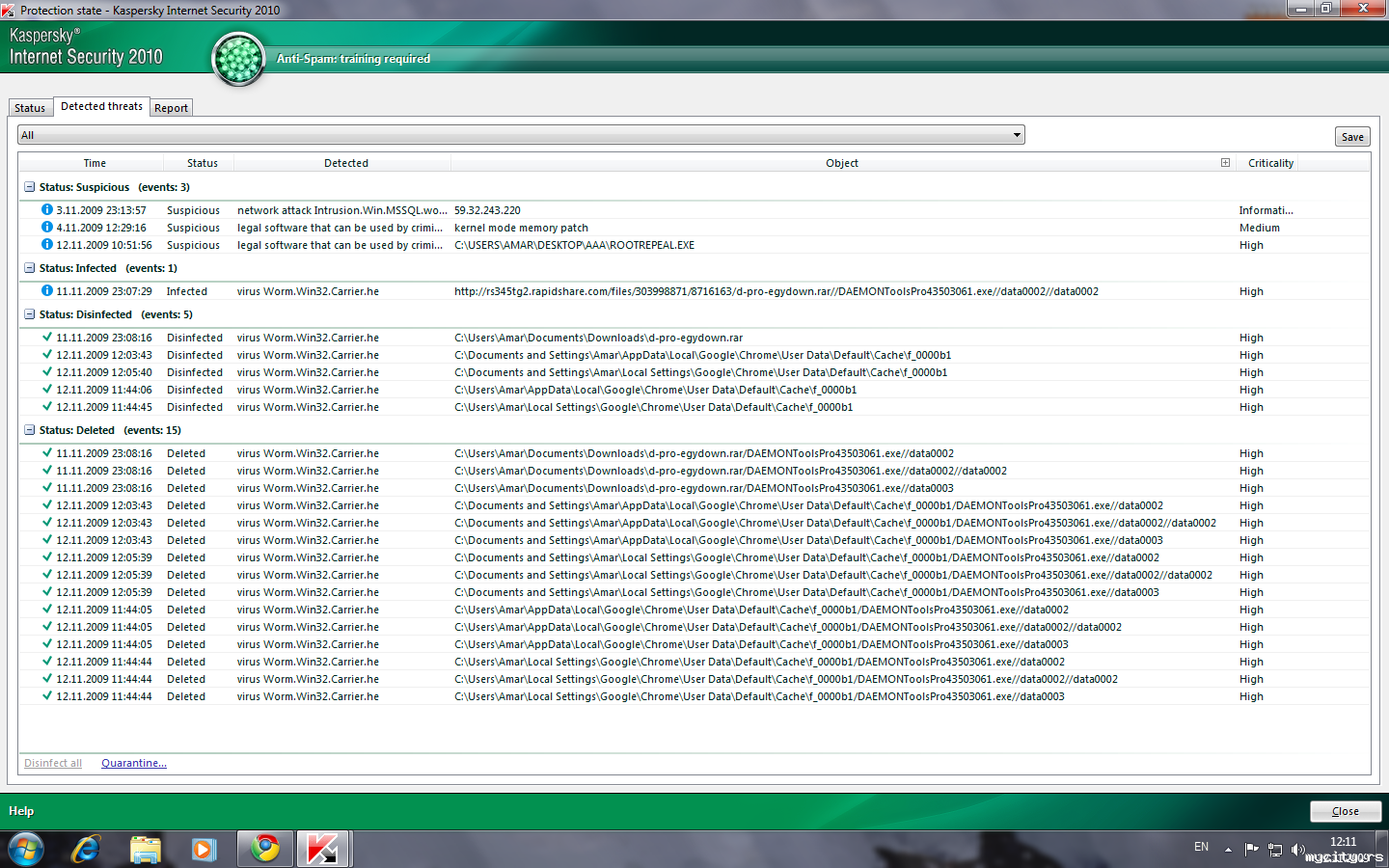
Task: Click the taskbar clock showing 12:11
Action: 1344,842
